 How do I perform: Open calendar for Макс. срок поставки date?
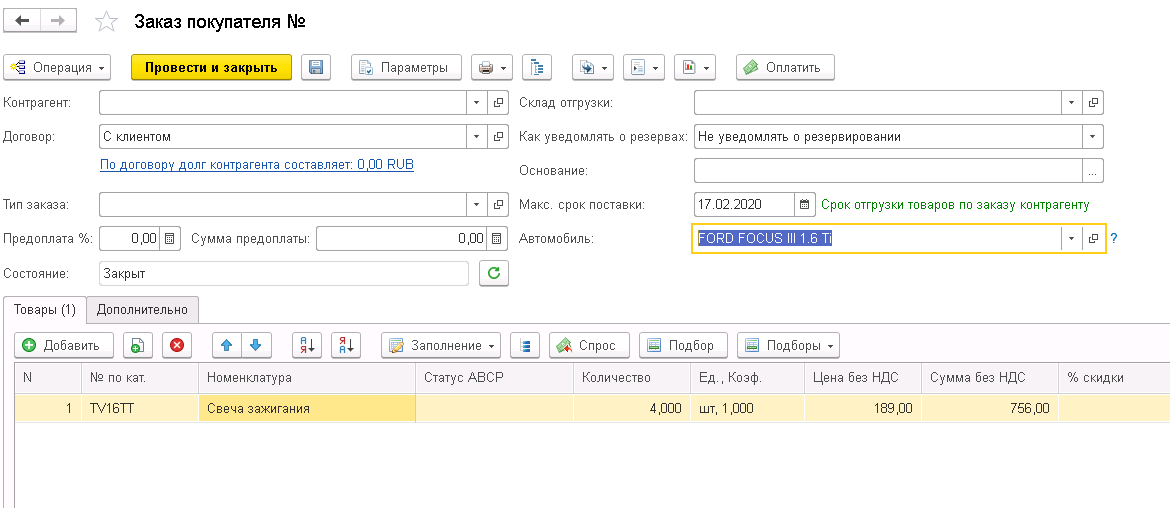pos(804,204)
